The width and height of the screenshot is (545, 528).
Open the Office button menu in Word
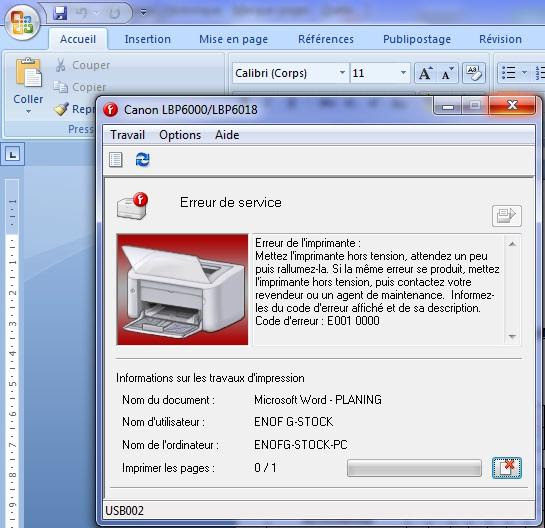[x=22, y=23]
